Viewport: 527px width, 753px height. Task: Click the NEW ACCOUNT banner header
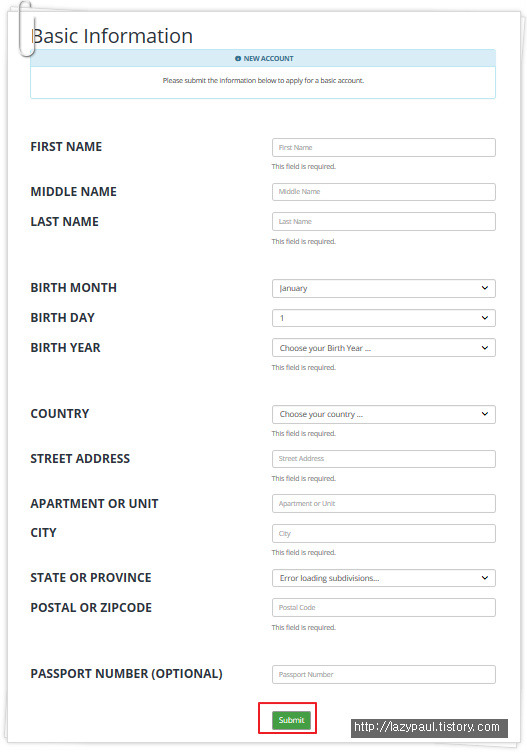coord(263,58)
